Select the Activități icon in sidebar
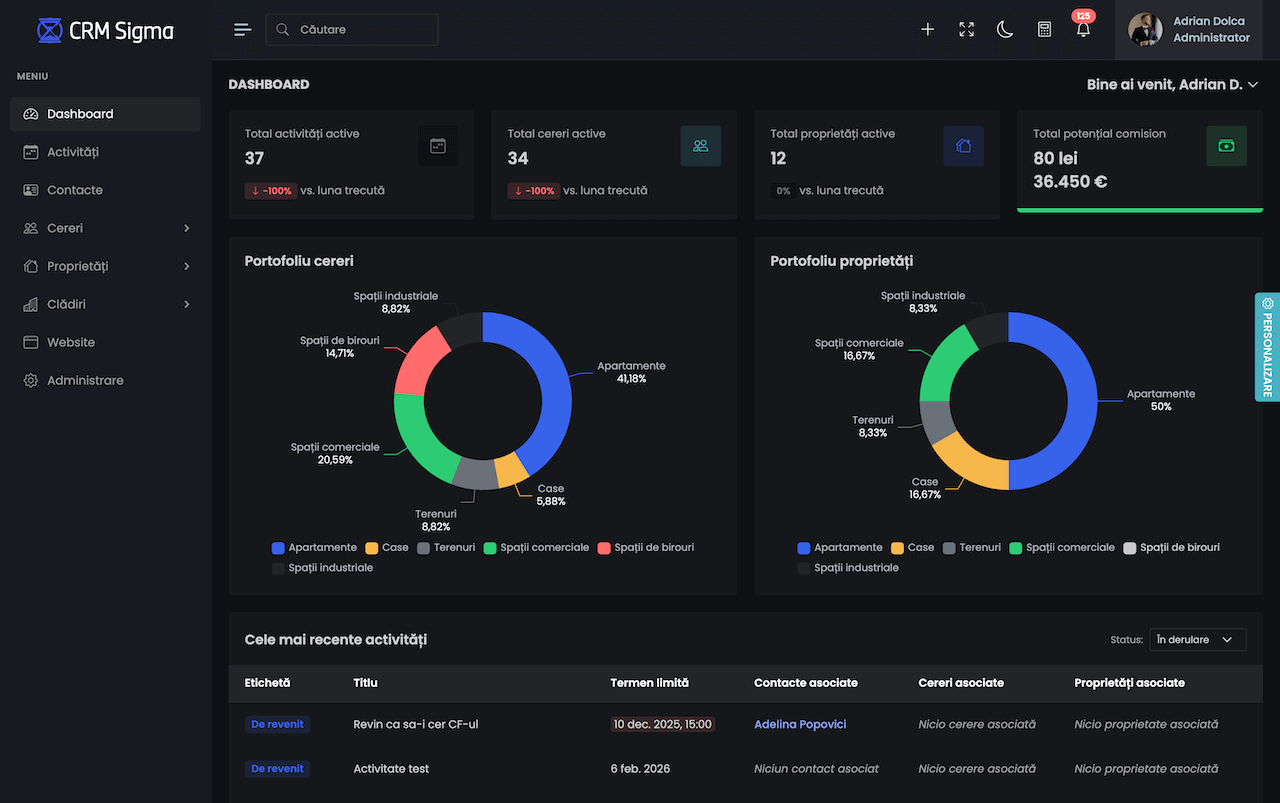This screenshot has height=803, width=1280. pos(31,151)
